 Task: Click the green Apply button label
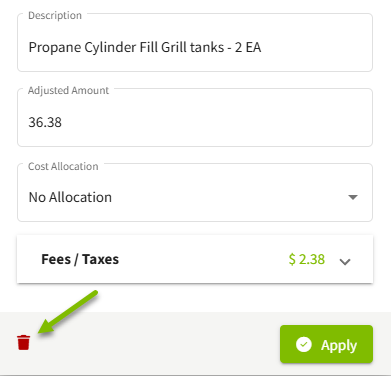point(339,345)
